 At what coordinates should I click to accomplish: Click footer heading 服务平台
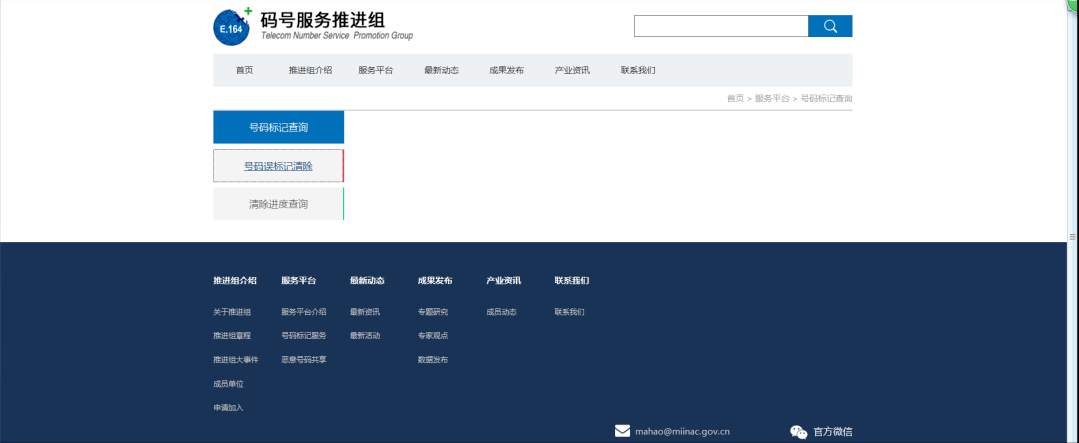pyautogui.click(x=299, y=281)
